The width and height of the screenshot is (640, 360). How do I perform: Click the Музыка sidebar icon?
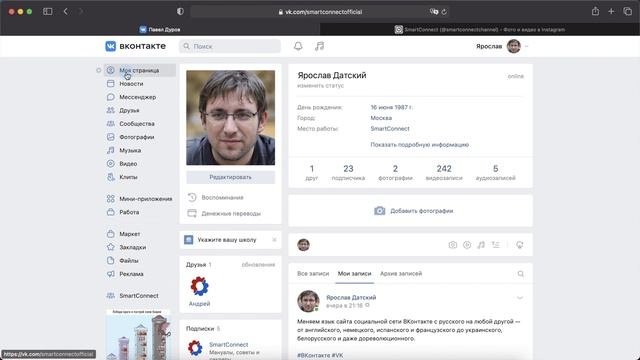111,150
